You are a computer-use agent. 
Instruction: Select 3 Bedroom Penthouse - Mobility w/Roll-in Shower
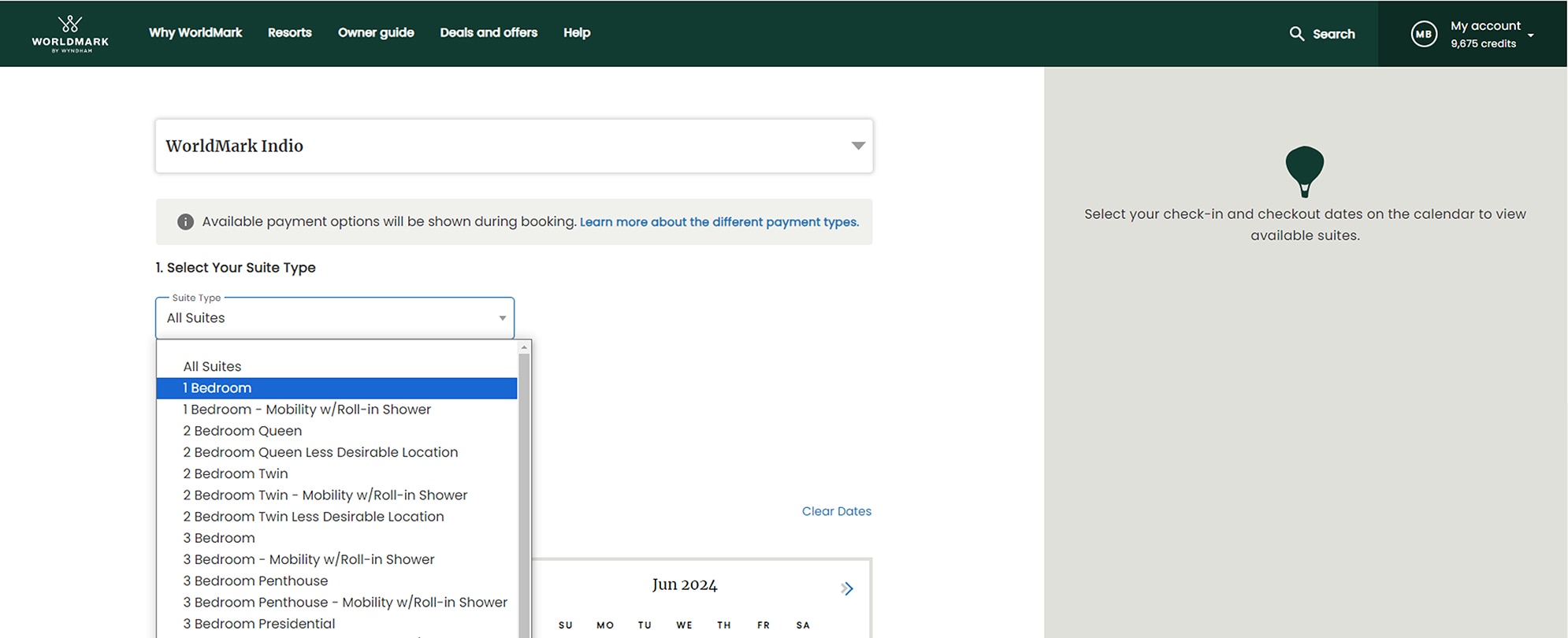(x=336, y=602)
